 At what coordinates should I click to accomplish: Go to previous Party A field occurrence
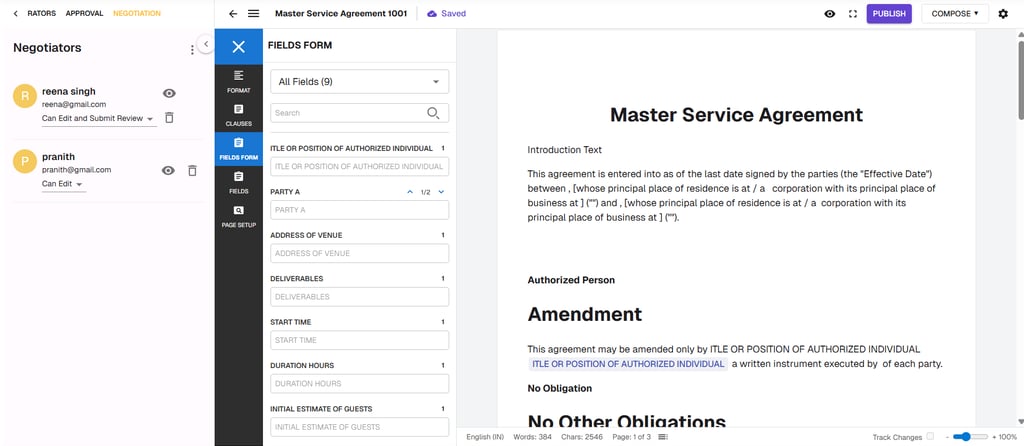click(410, 192)
